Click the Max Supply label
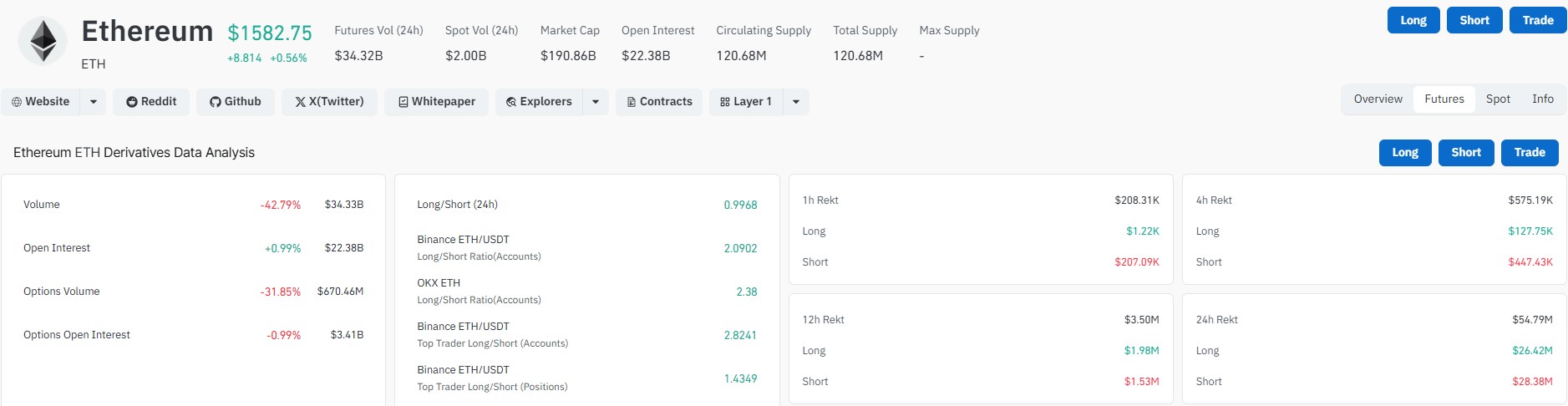 949,30
